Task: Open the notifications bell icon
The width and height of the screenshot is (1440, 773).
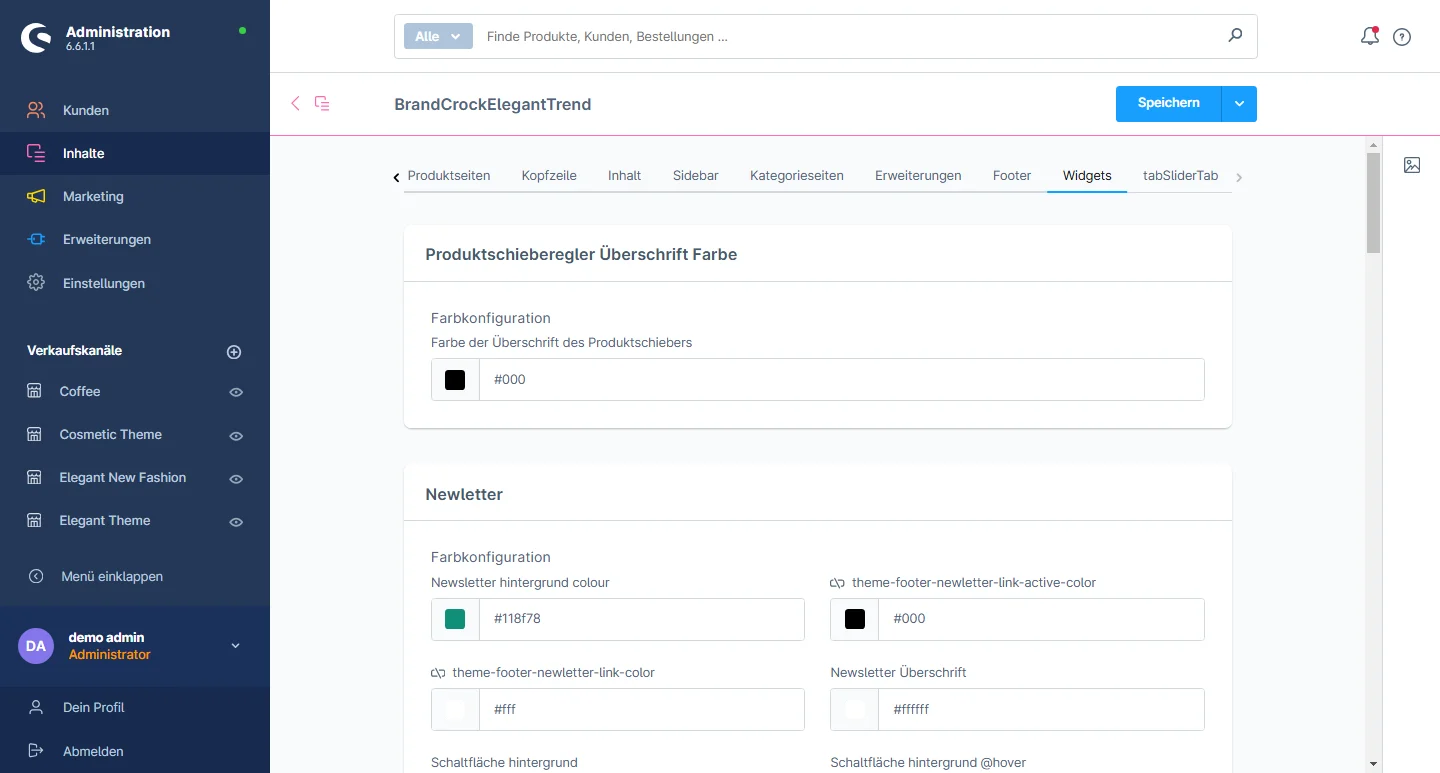Action: [1369, 37]
